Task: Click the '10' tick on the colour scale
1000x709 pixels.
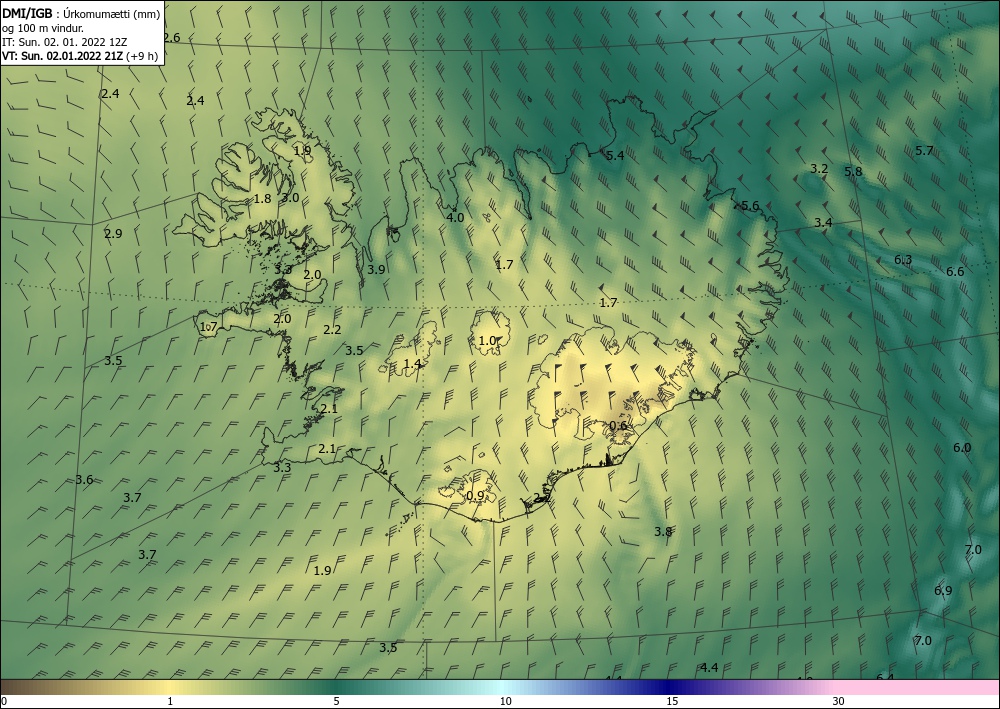Action: coord(505,702)
